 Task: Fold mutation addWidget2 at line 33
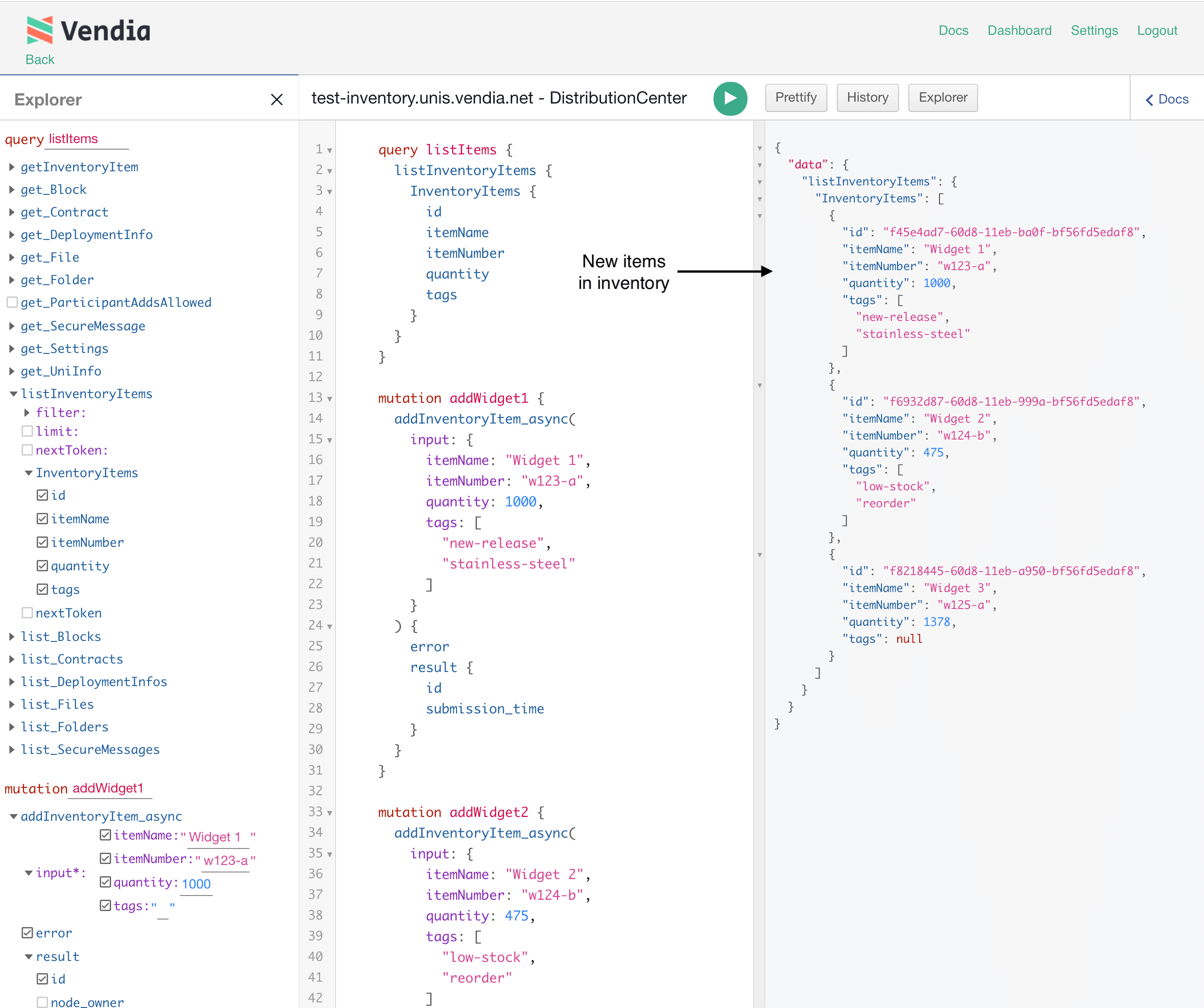pyautogui.click(x=329, y=813)
